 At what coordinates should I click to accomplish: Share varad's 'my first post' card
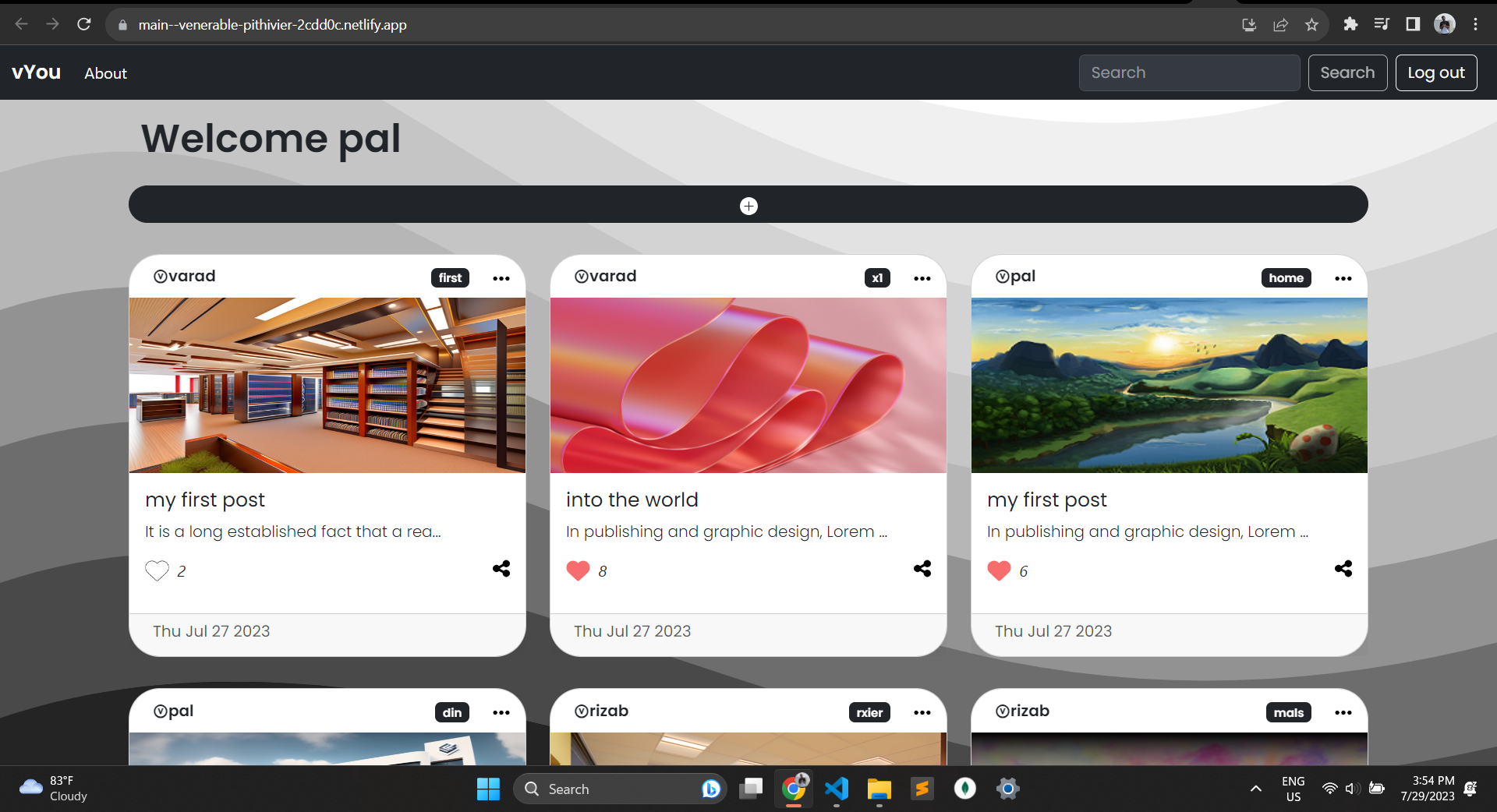click(x=501, y=569)
